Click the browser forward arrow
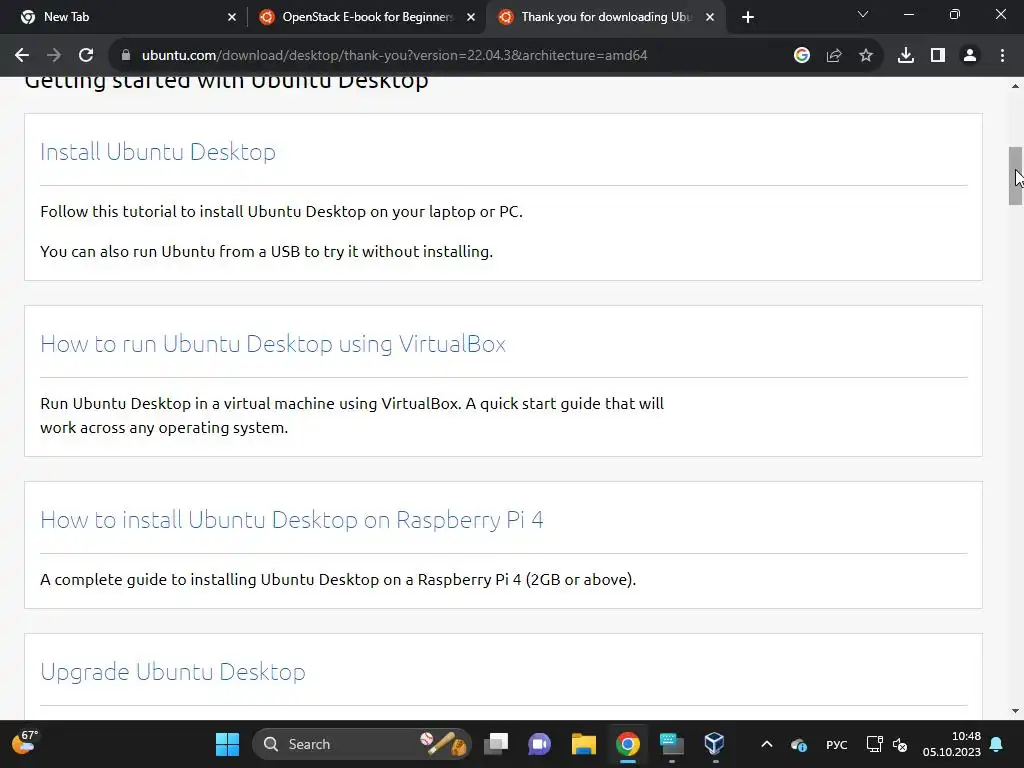1024x768 pixels. tap(54, 56)
